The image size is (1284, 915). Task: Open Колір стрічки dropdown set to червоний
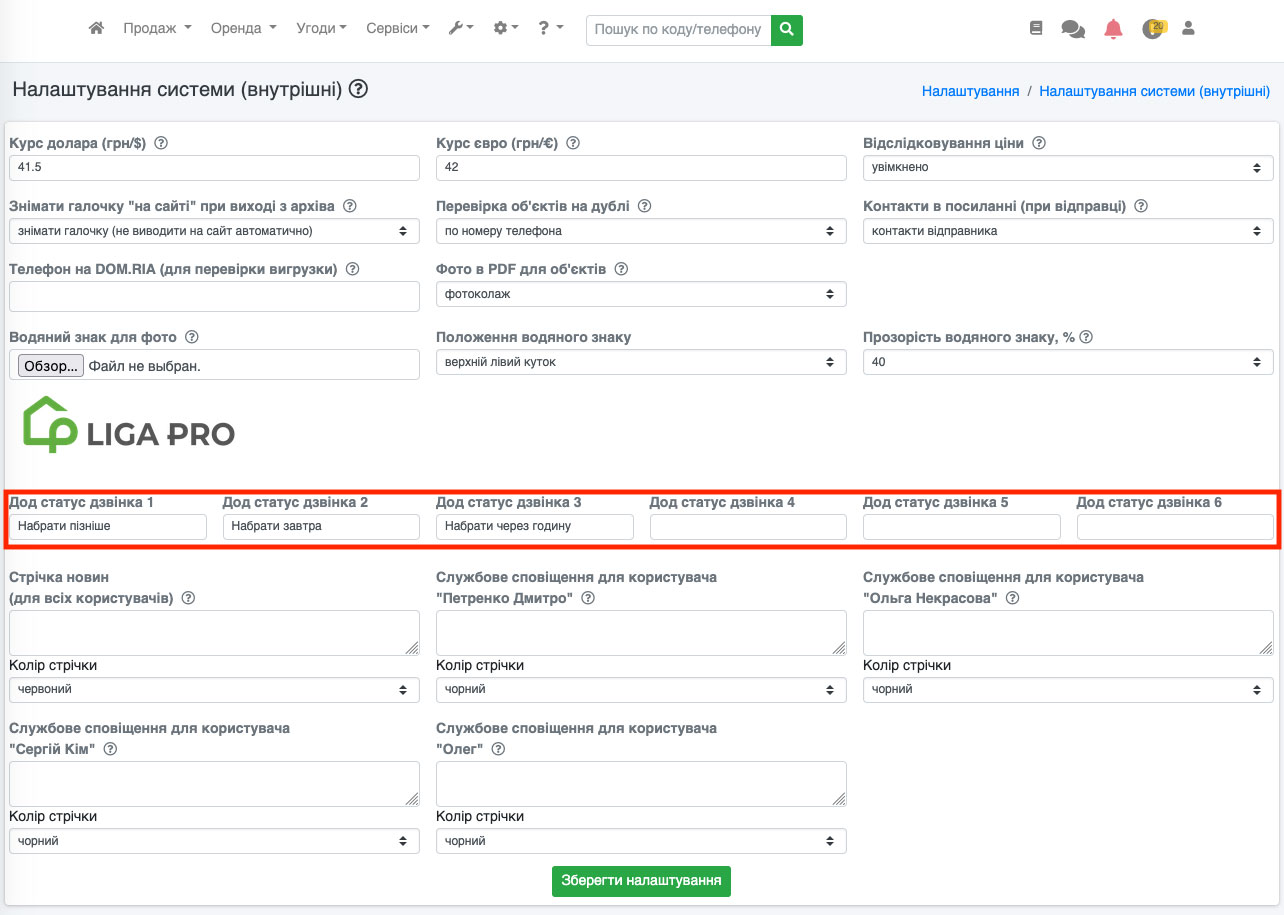point(214,690)
